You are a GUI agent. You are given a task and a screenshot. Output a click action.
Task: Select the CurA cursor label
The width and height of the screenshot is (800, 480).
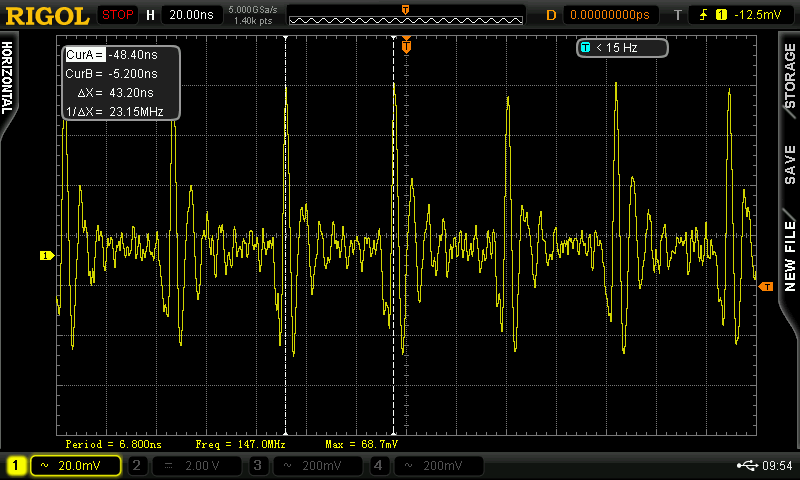pos(85,55)
